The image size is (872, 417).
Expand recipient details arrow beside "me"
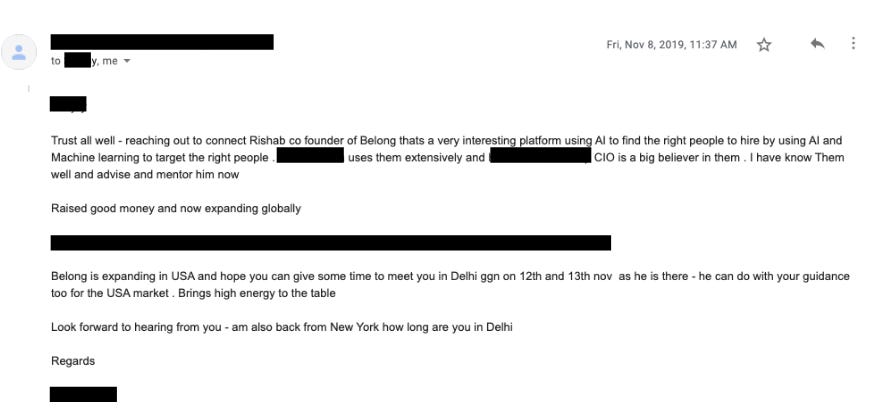[x=127, y=62]
